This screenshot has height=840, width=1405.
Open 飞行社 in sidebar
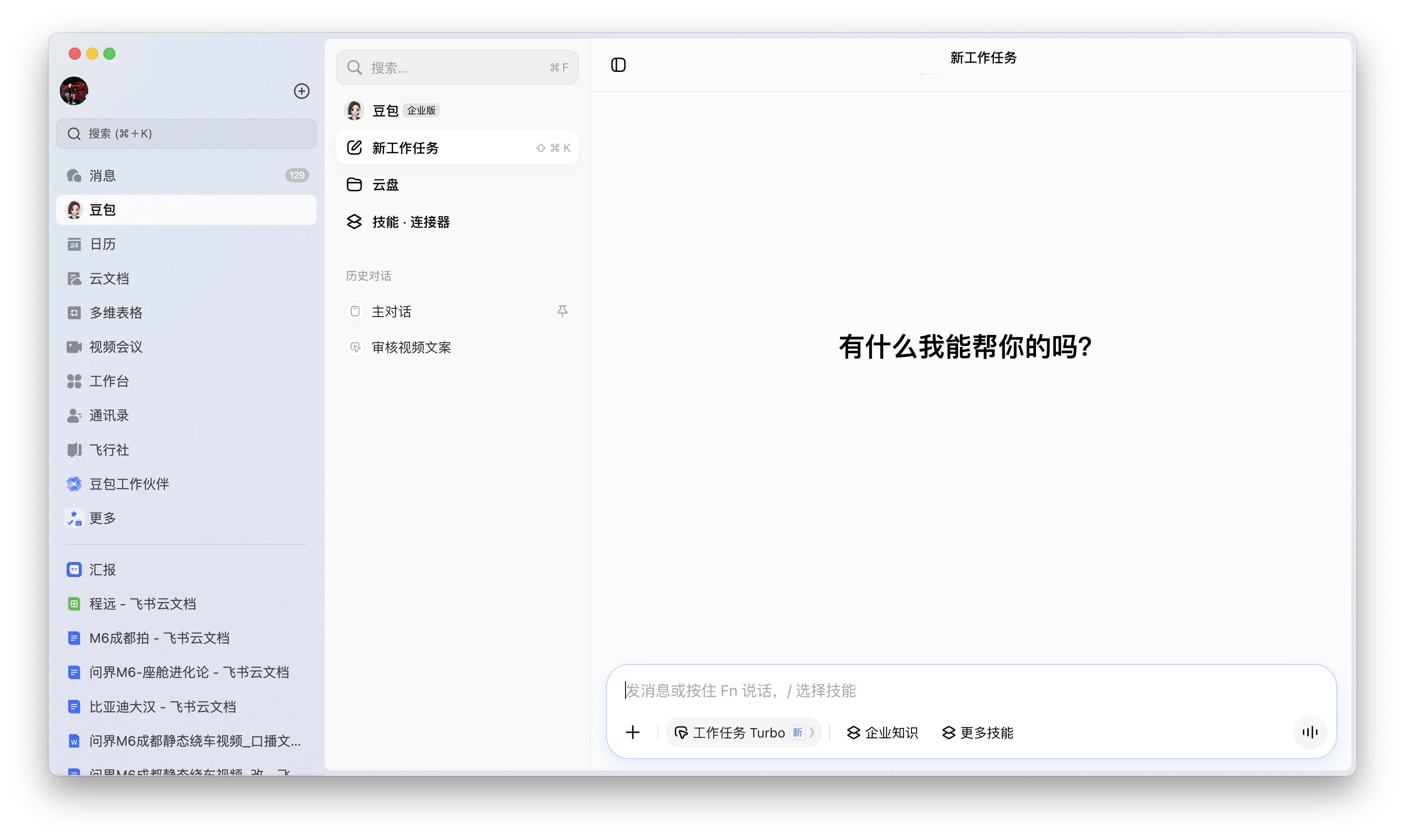(186, 450)
